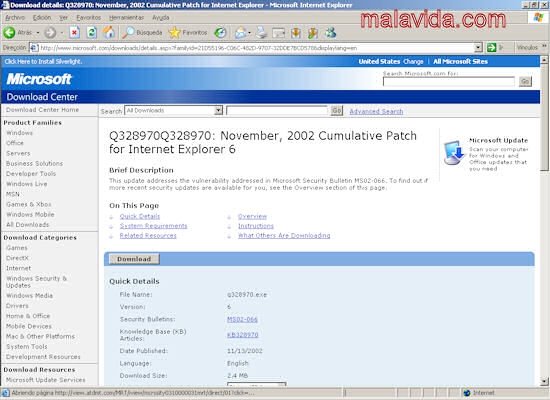Click the forward navigation arrow
Viewport: 550px width, 400px height.
tap(50, 33)
